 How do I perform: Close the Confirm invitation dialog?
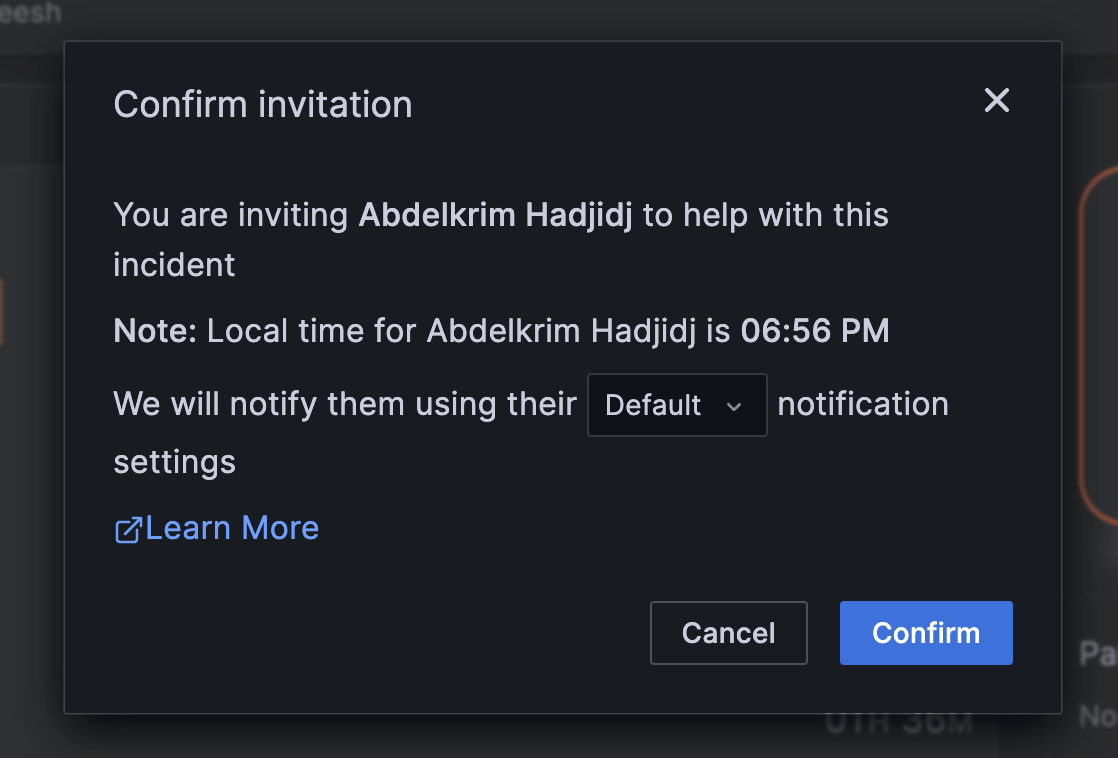tap(997, 100)
